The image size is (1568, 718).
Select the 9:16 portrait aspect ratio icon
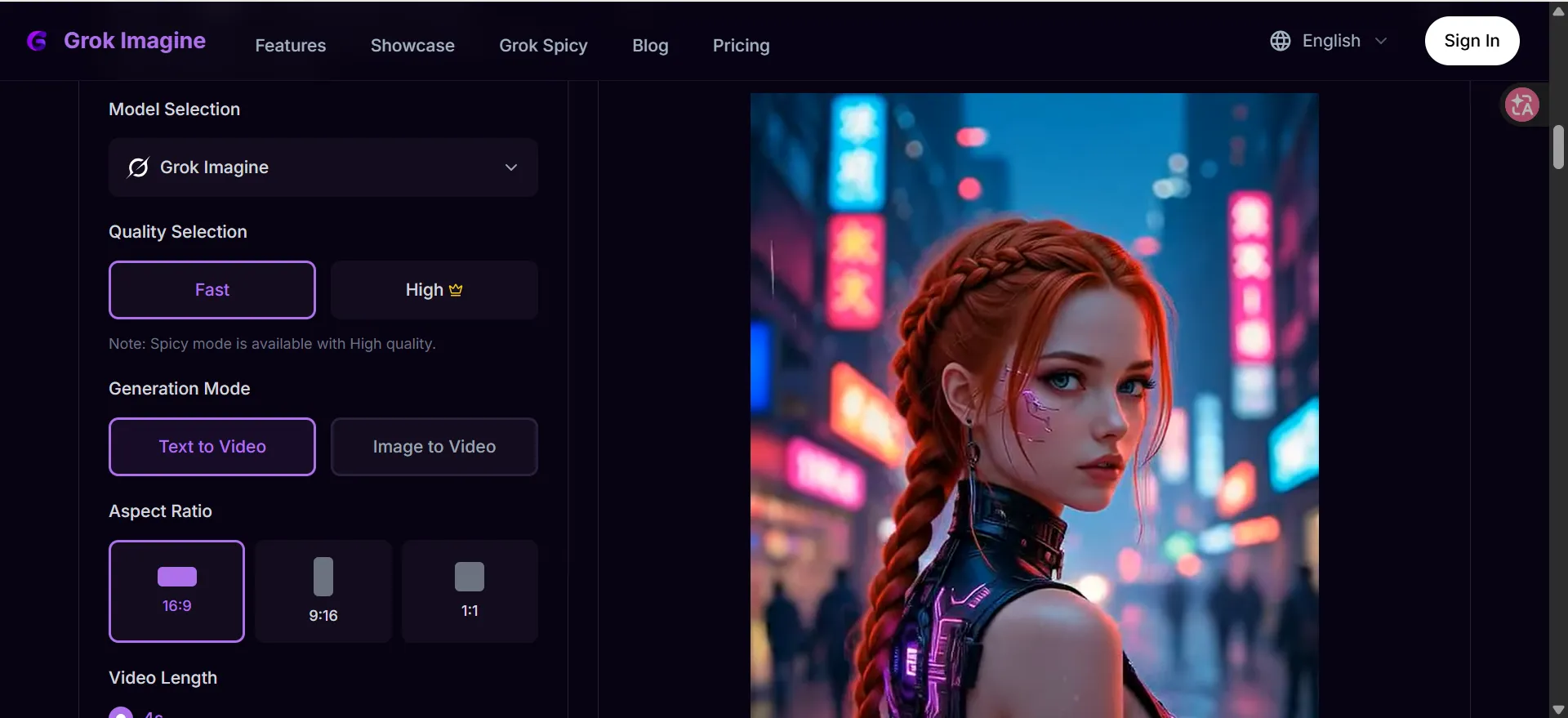[323, 577]
